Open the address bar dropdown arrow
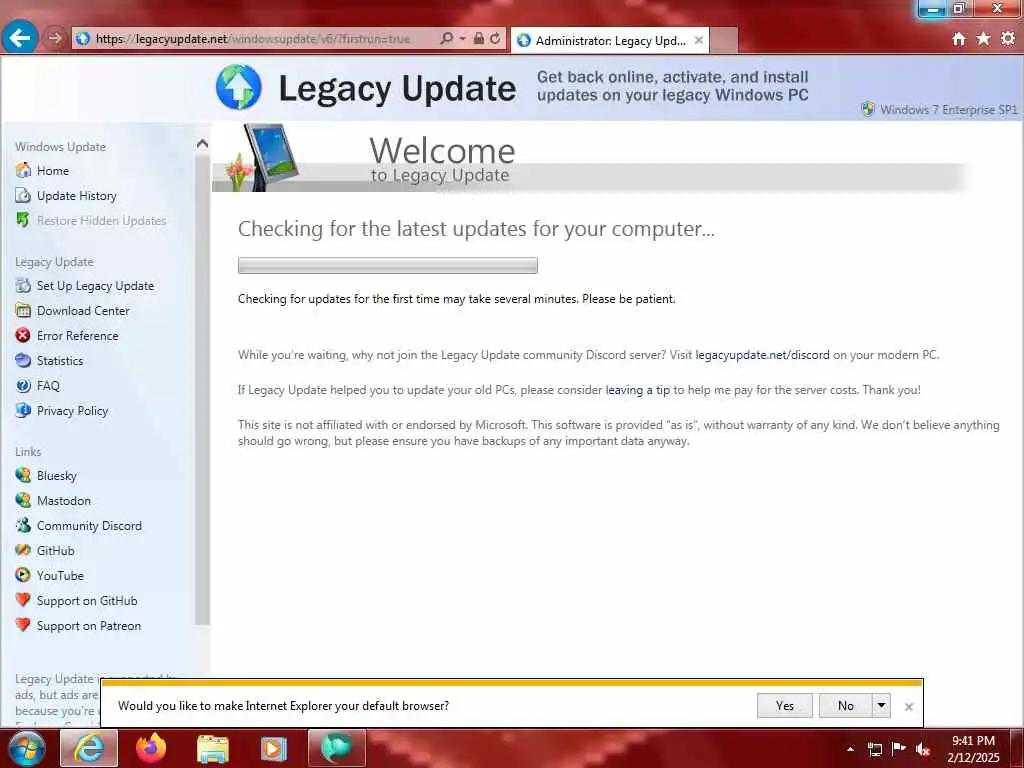Screen dimensions: 1024x768 tap(462, 39)
